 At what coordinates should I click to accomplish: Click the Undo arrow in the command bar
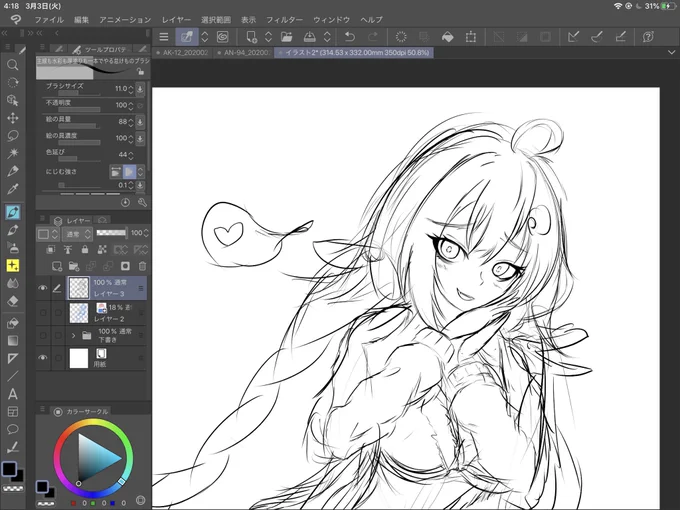[350, 37]
